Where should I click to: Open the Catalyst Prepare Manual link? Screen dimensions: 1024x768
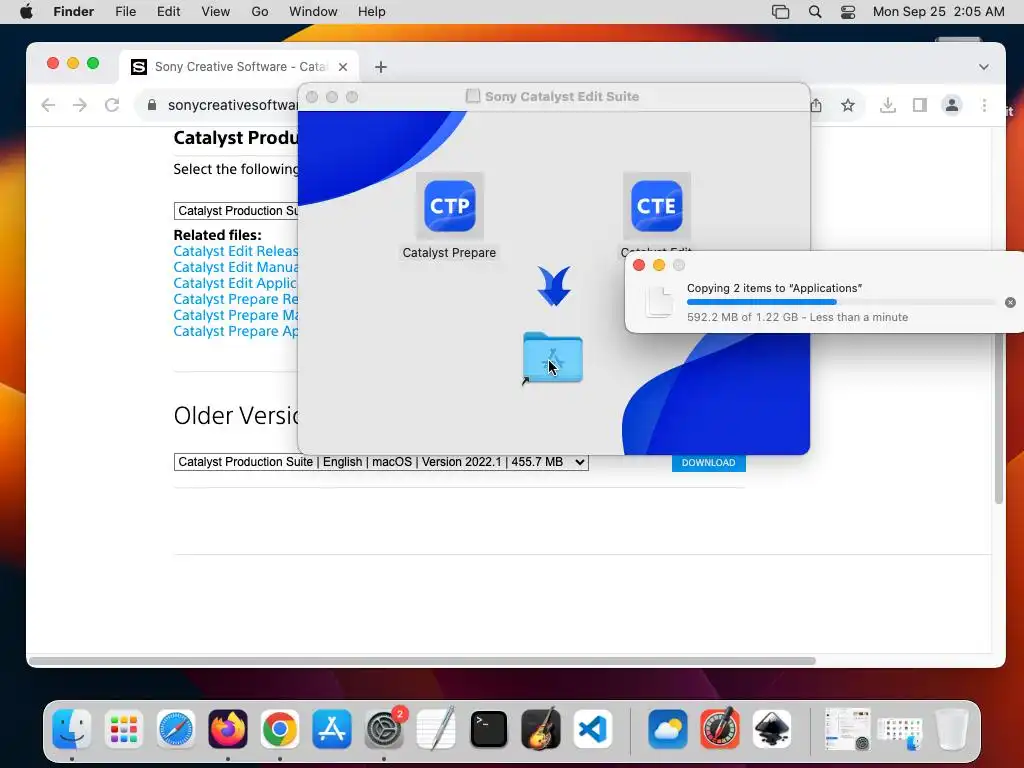[235, 315]
